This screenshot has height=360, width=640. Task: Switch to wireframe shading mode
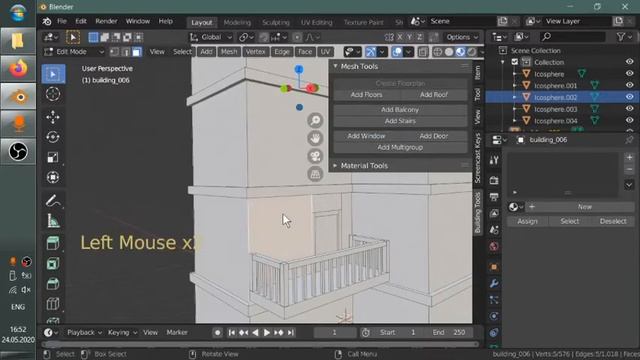click(438, 52)
